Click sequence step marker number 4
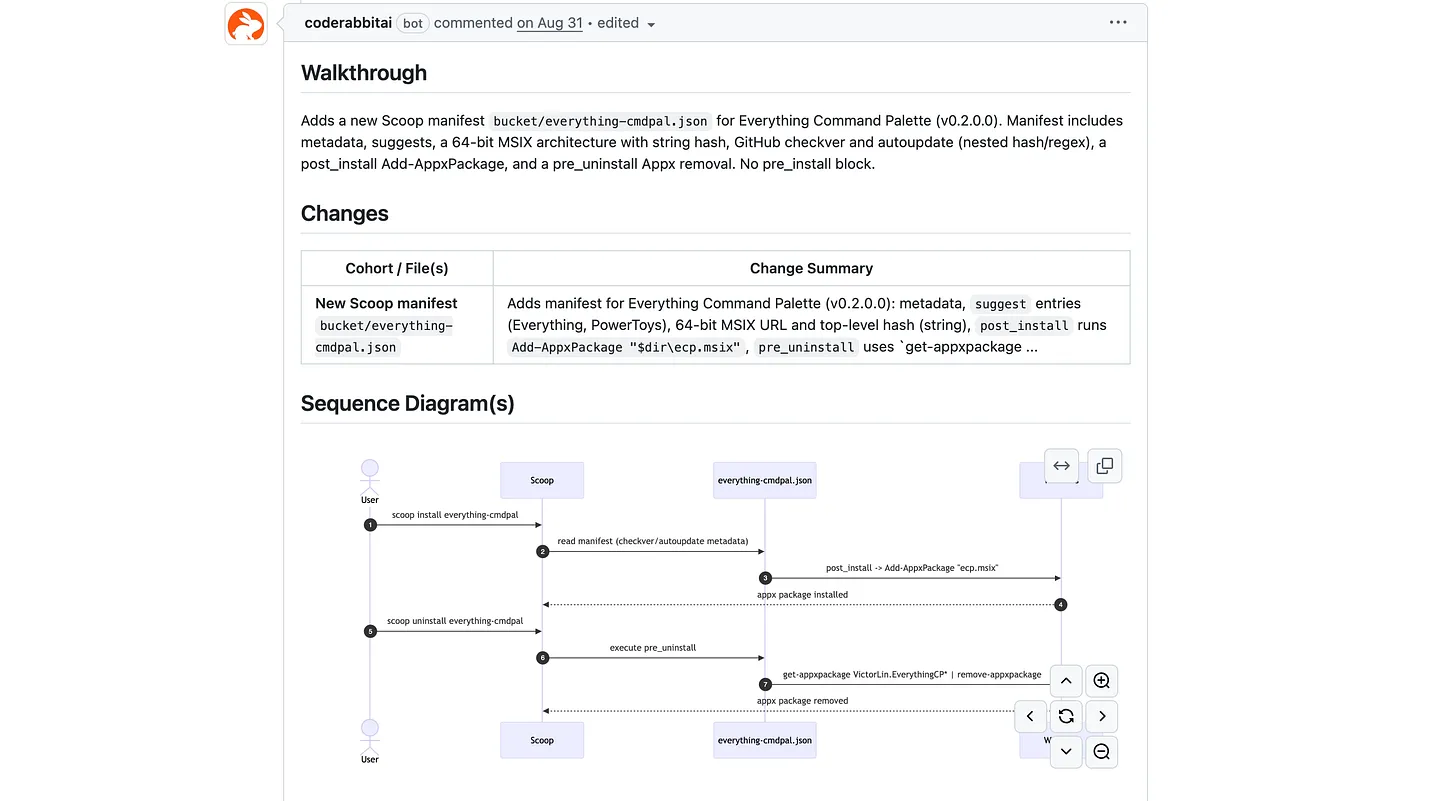Image resolution: width=1456 pixels, height=801 pixels. 1061,604
